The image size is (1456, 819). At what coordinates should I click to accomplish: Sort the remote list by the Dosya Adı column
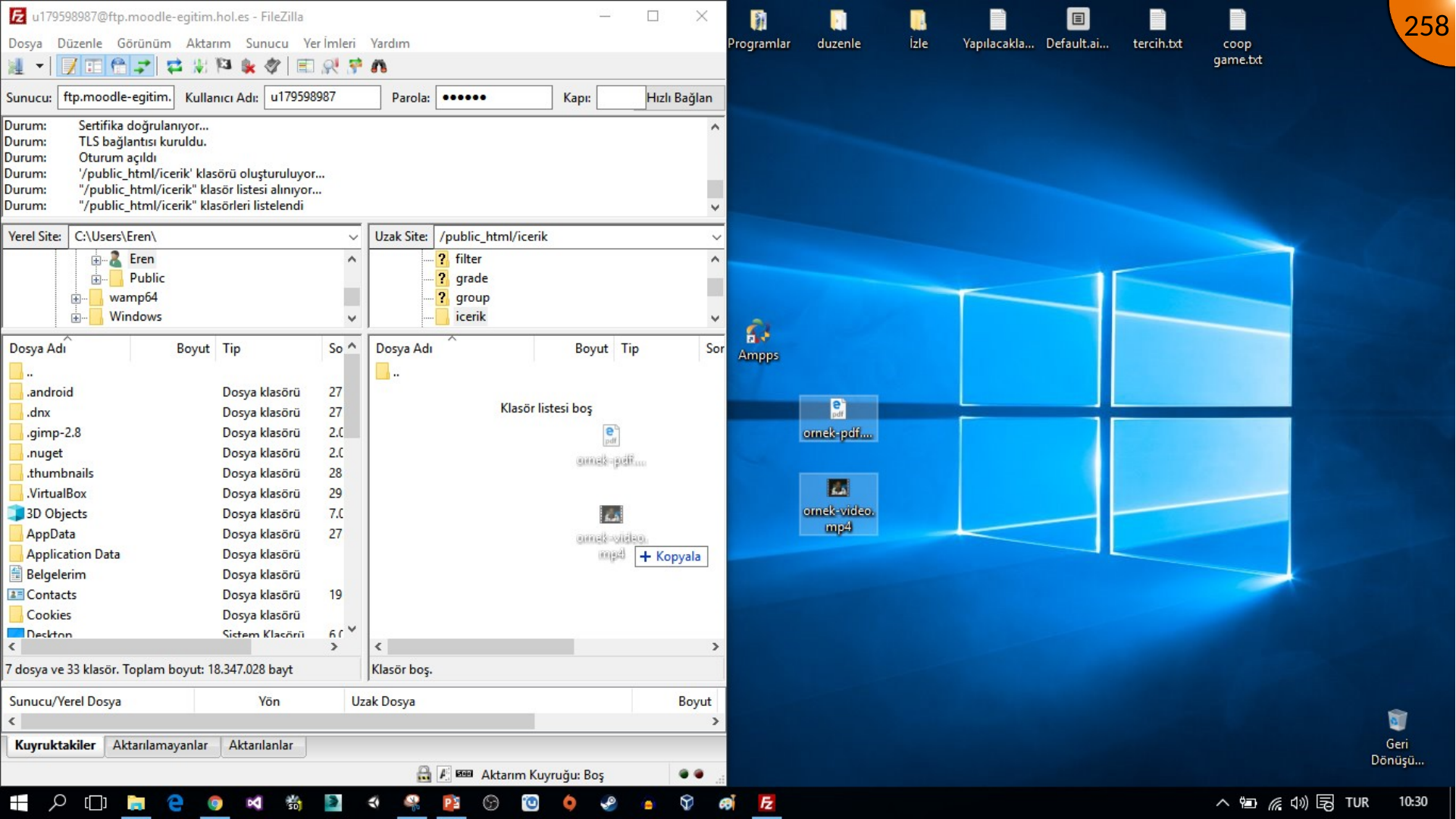tap(452, 348)
